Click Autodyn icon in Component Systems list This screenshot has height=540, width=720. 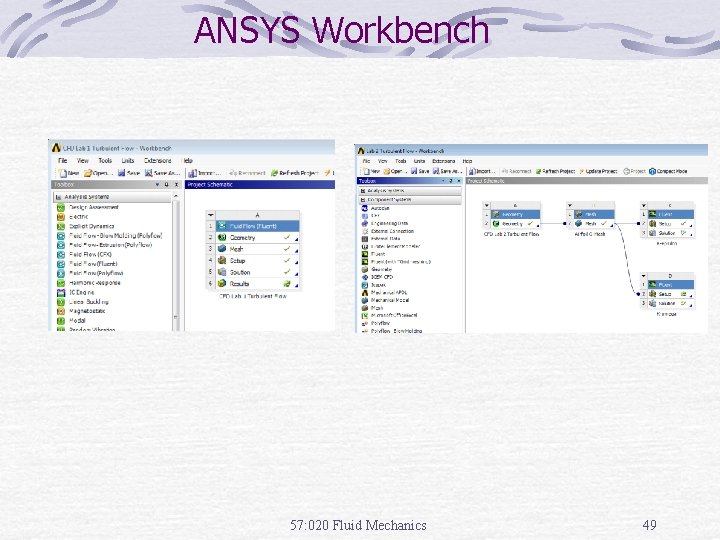pos(365,208)
